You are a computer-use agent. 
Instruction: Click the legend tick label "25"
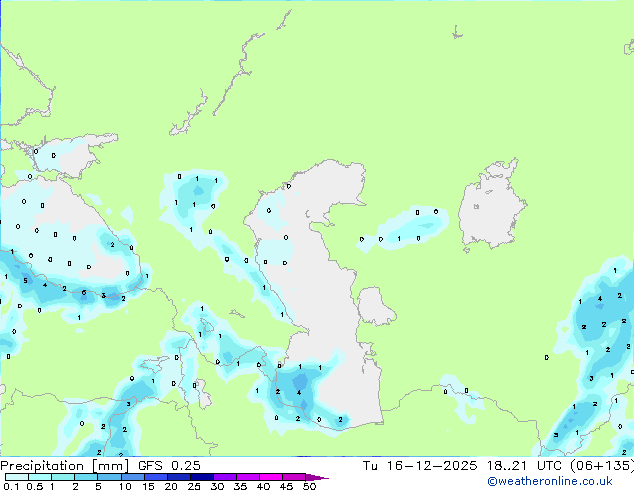(x=194, y=486)
